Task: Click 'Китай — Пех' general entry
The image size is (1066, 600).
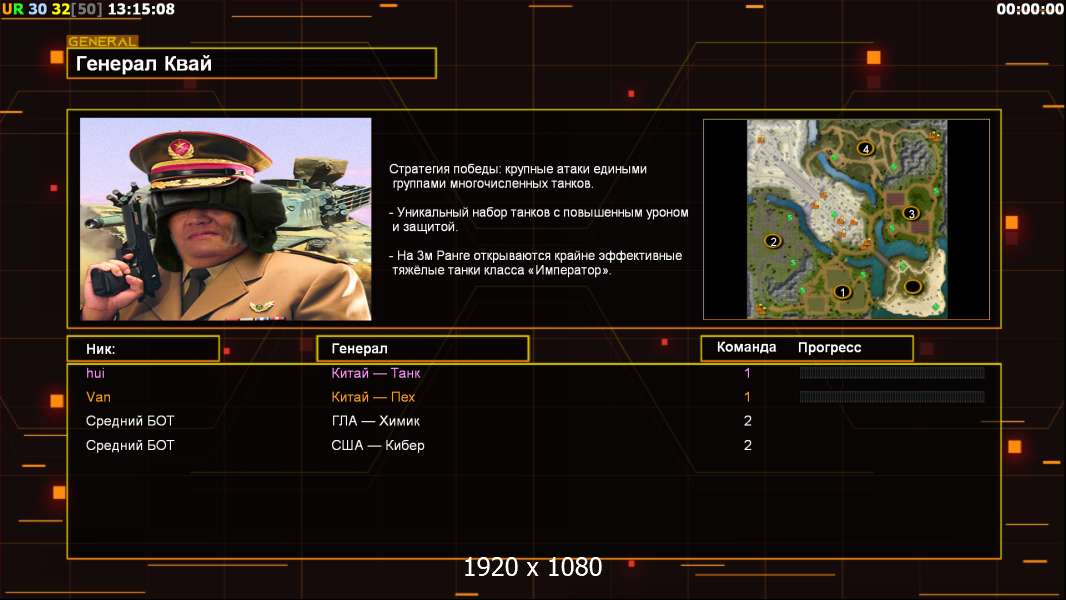Action: pos(373,397)
